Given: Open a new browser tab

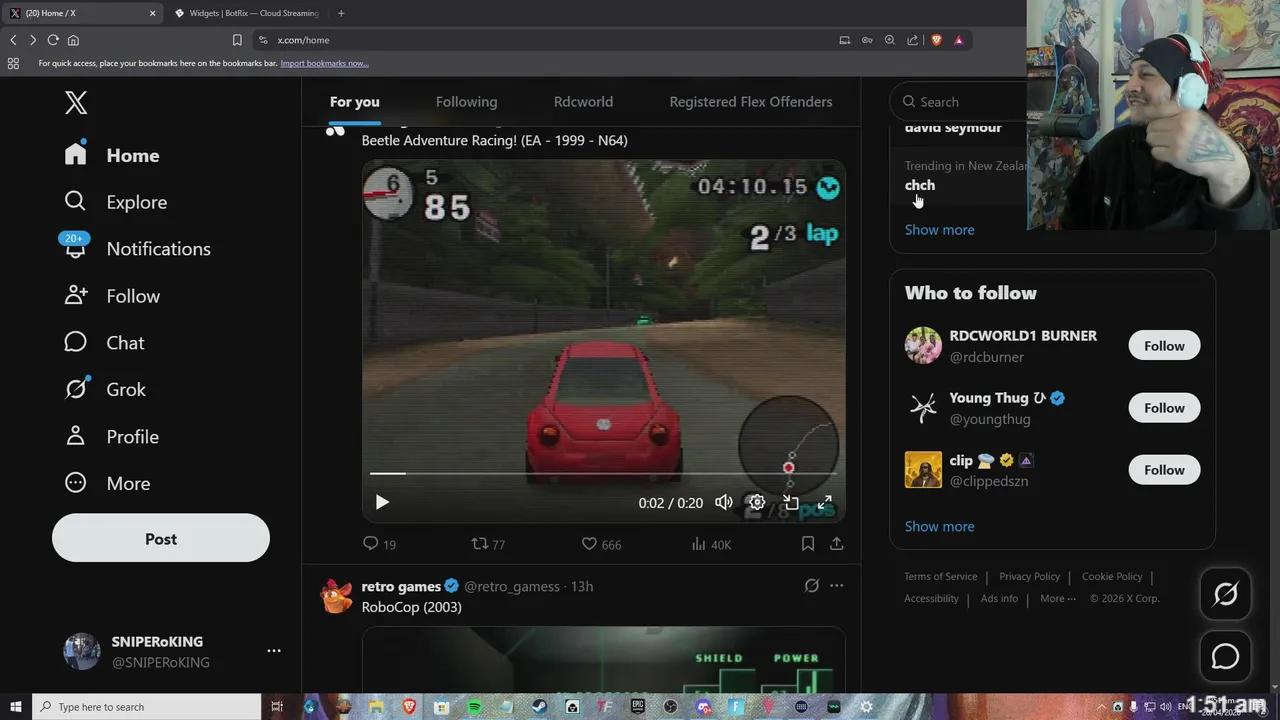Looking at the screenshot, I should pyautogui.click(x=341, y=13).
